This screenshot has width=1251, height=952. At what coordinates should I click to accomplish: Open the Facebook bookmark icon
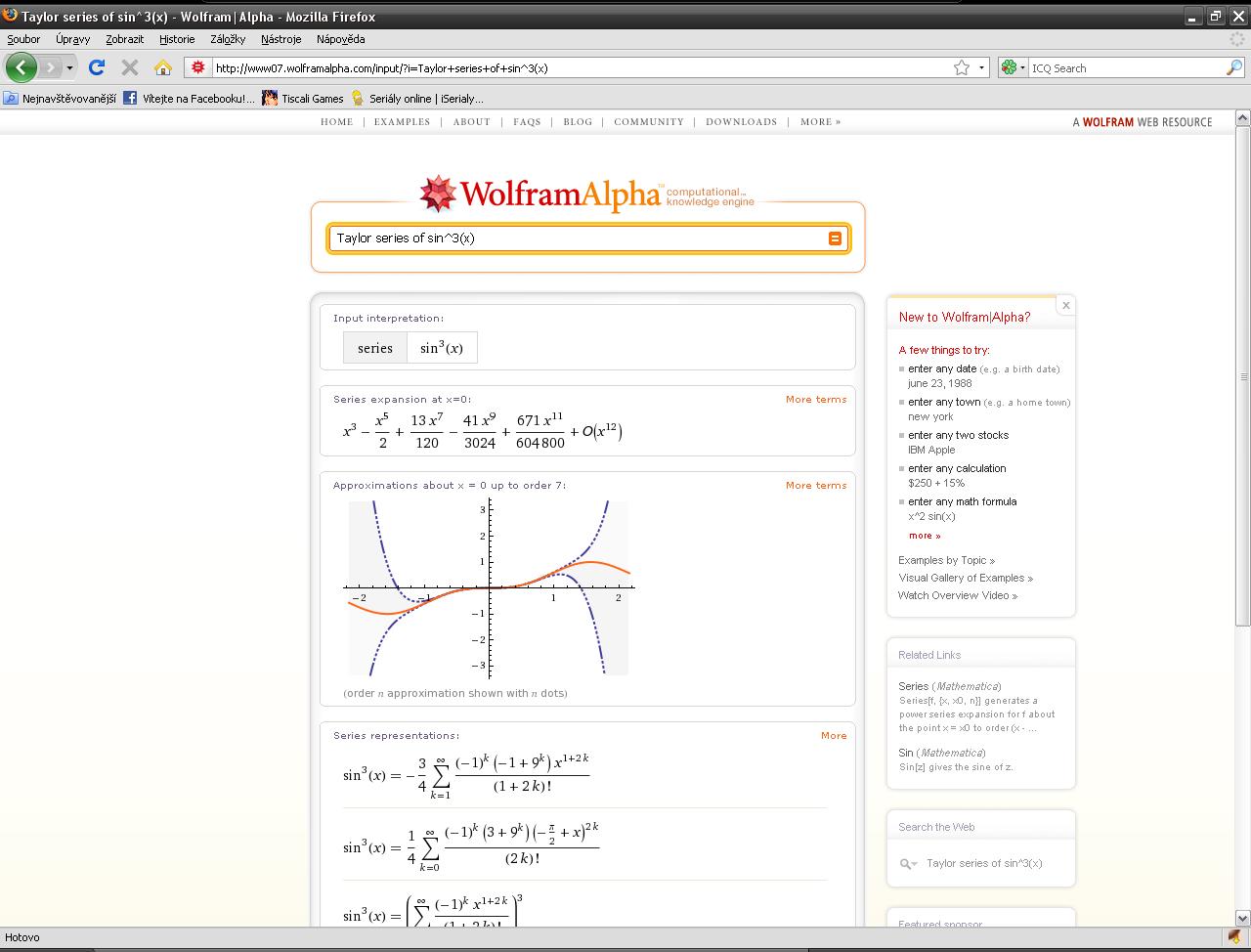(130, 99)
